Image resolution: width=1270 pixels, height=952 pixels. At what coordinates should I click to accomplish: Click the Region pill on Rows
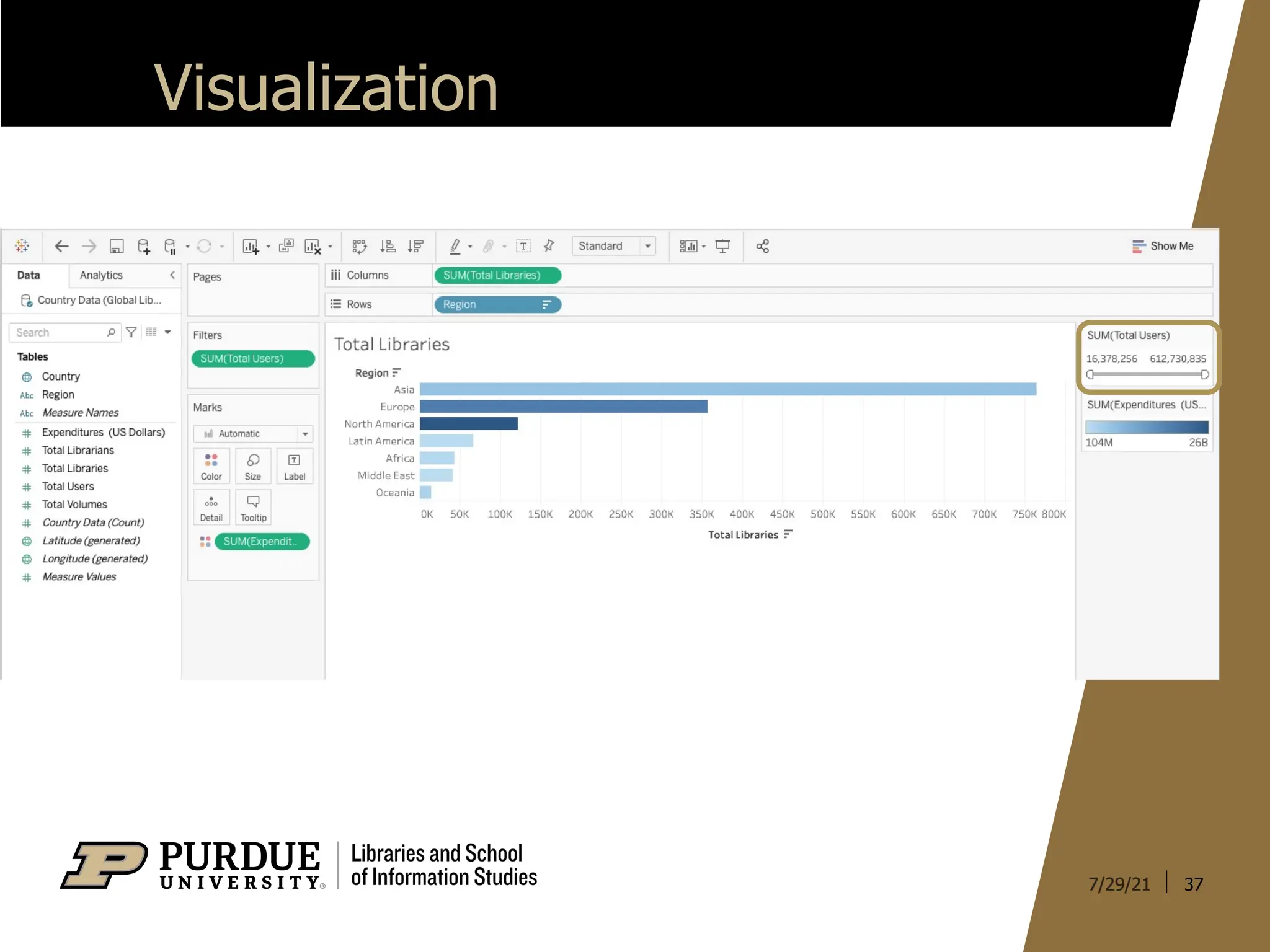point(498,304)
